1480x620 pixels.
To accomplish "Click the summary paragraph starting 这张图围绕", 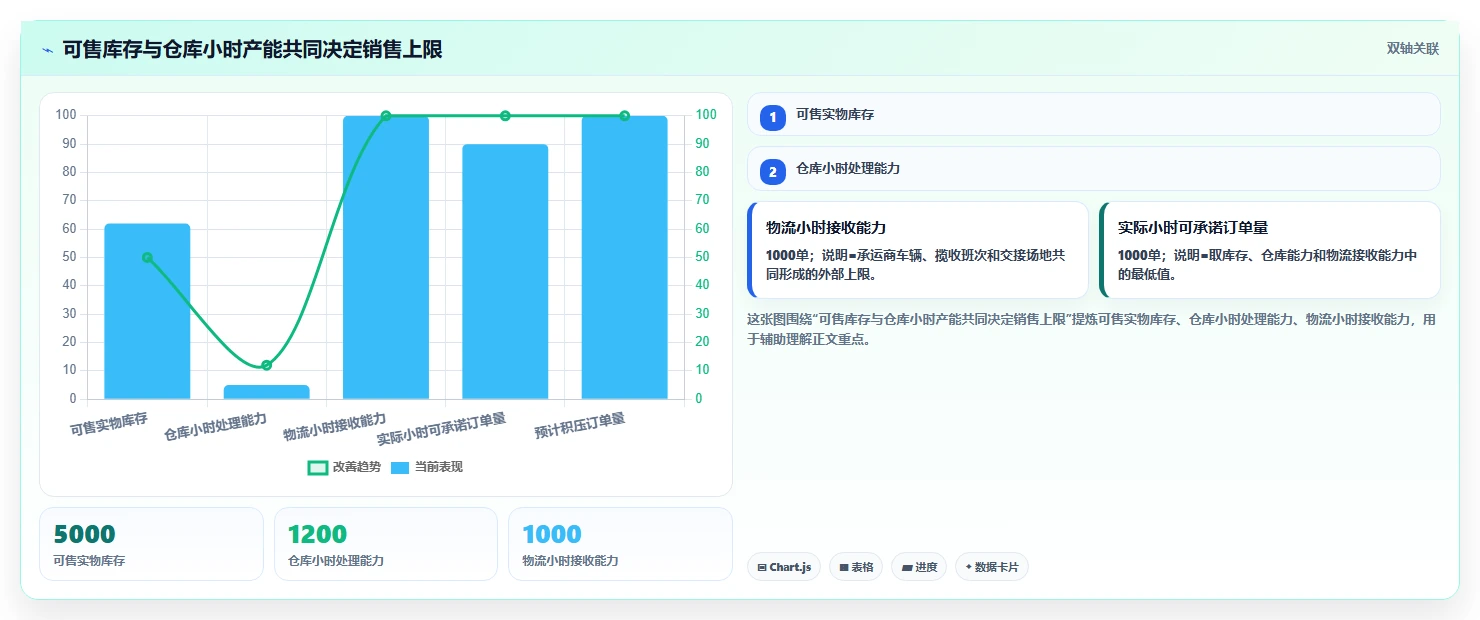I will [1093, 329].
